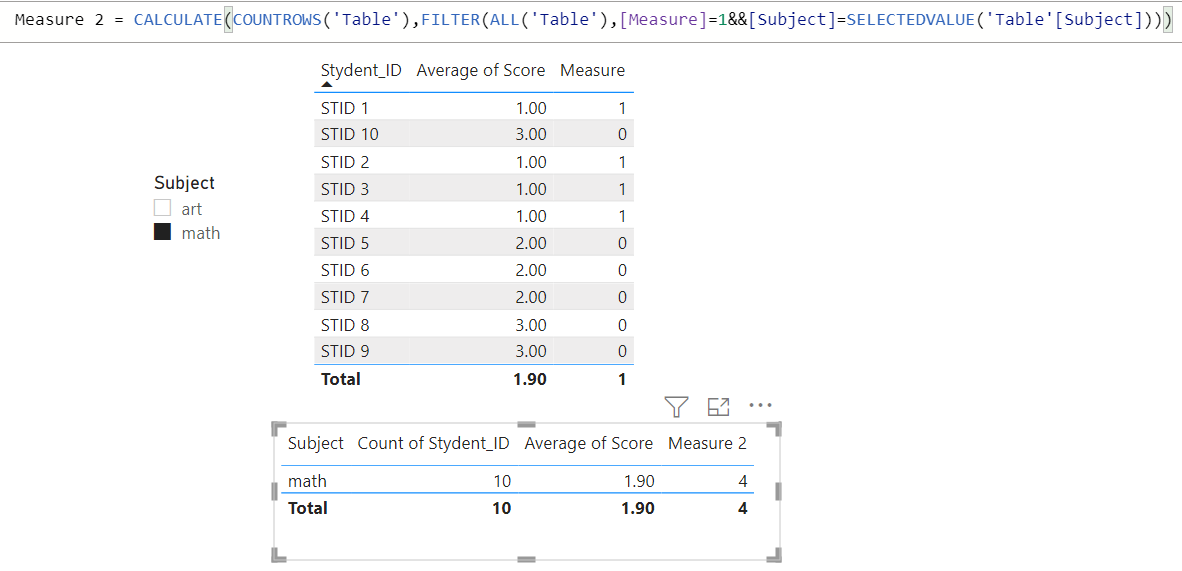Click the Total label in the upper table
1182x571 pixels.
coord(341,379)
